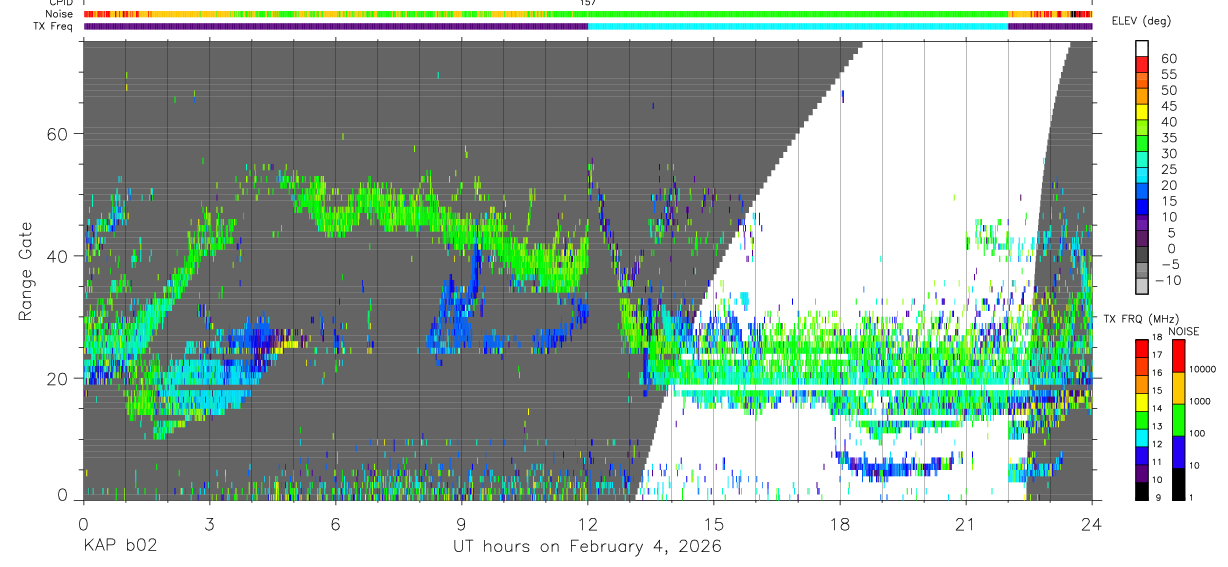The width and height of the screenshot is (1228, 567).
Task: Click the '30' value on the ELEV scale
Action: point(1169,153)
